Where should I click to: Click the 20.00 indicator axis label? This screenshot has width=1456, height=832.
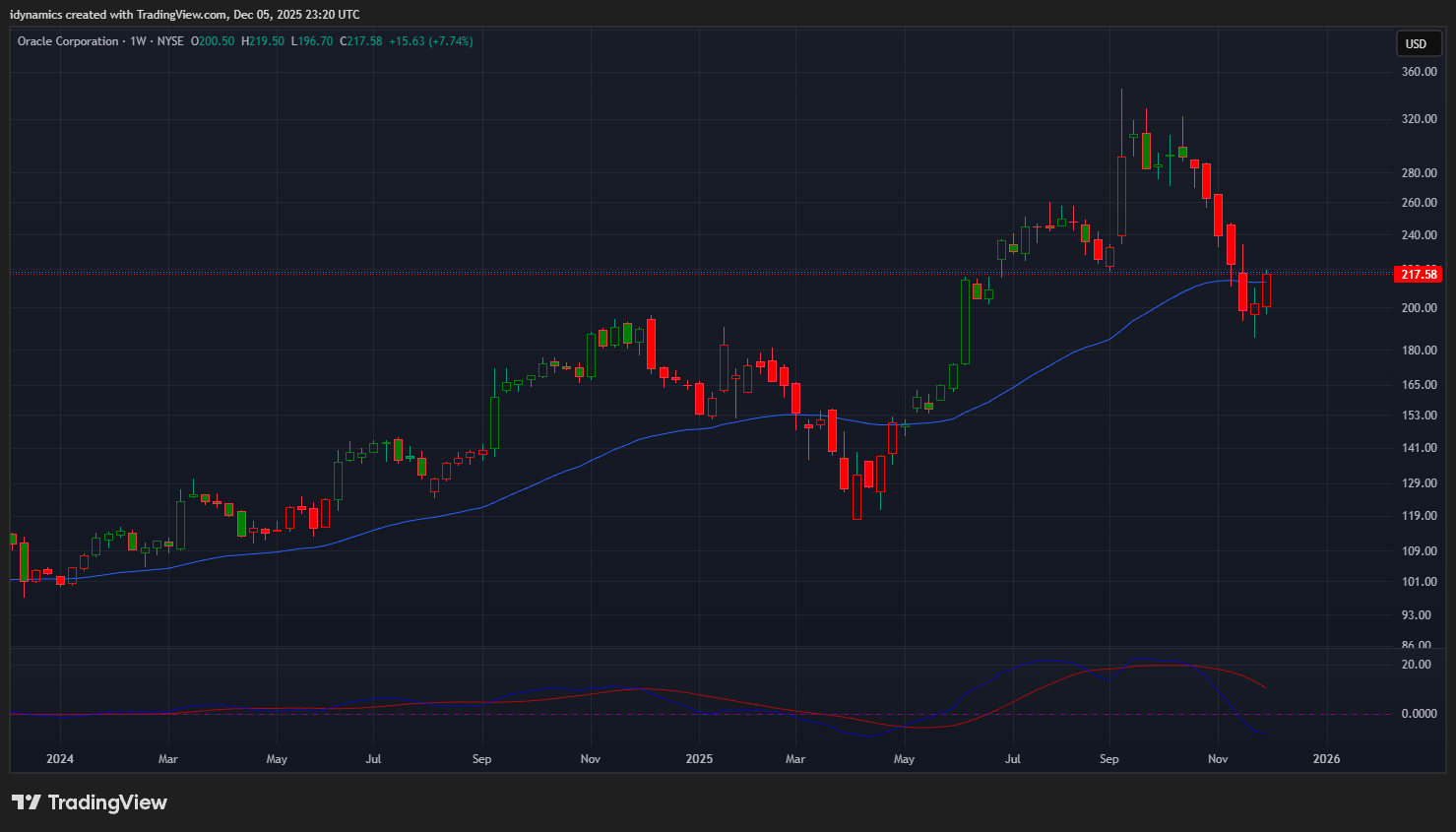click(x=1416, y=665)
